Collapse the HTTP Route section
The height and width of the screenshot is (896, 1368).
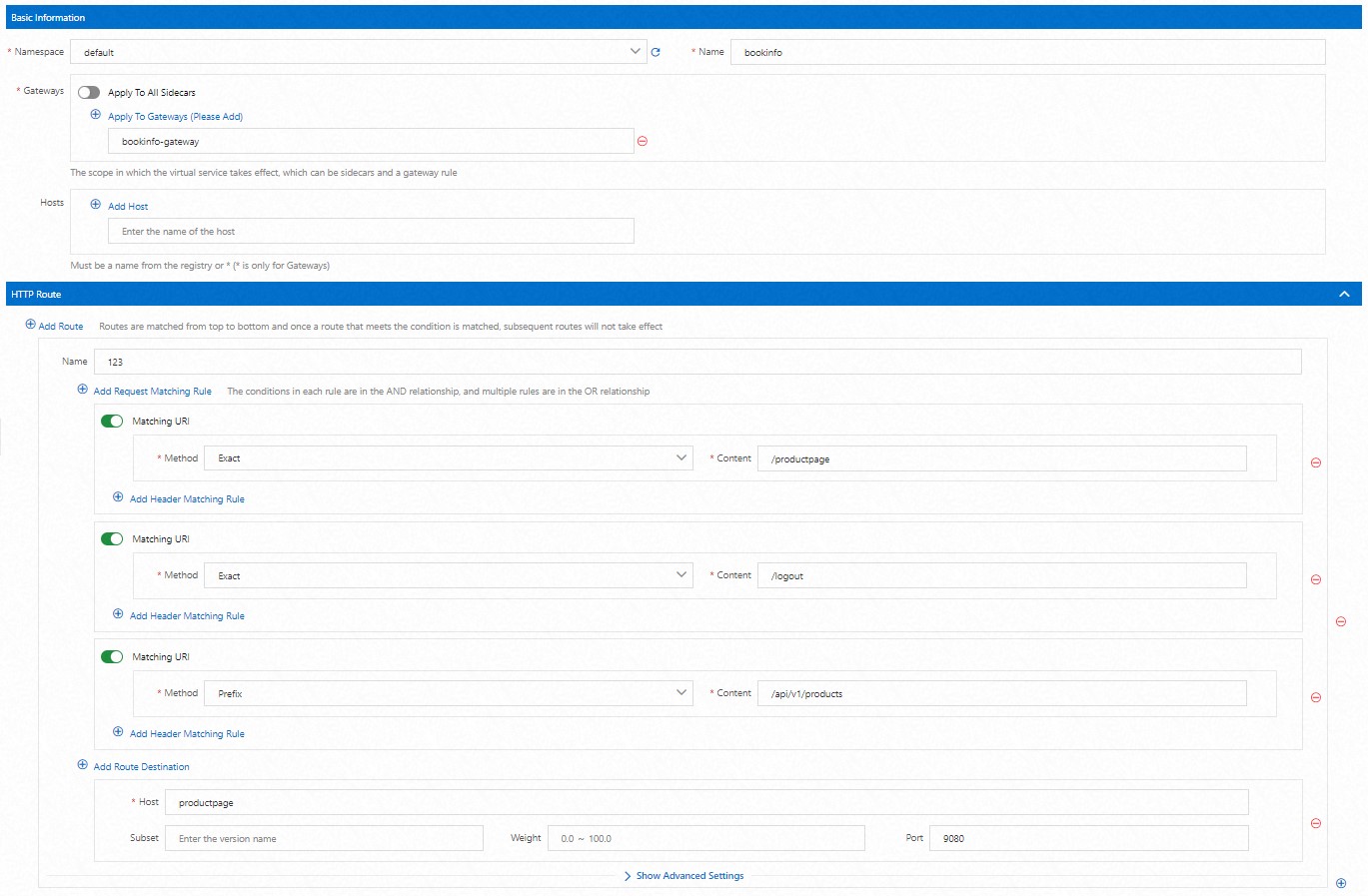pos(1344,294)
